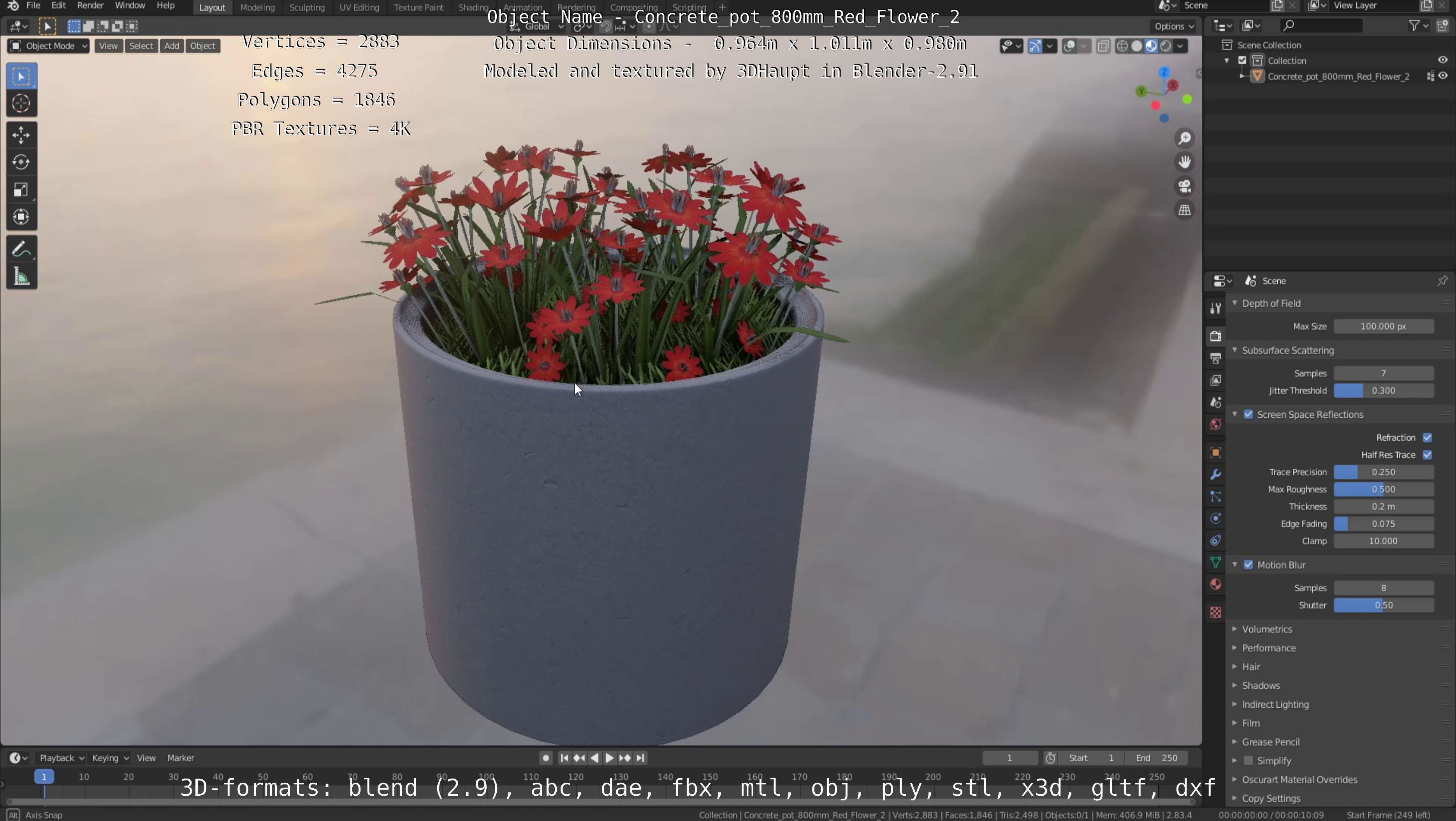This screenshot has height=821, width=1456.
Task: Click the pan view hand icon
Action: click(1184, 162)
